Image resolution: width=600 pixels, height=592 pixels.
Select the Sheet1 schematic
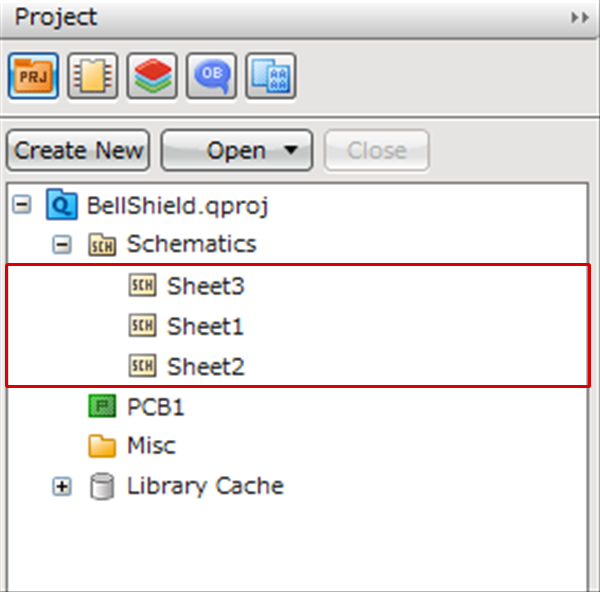tap(205, 326)
